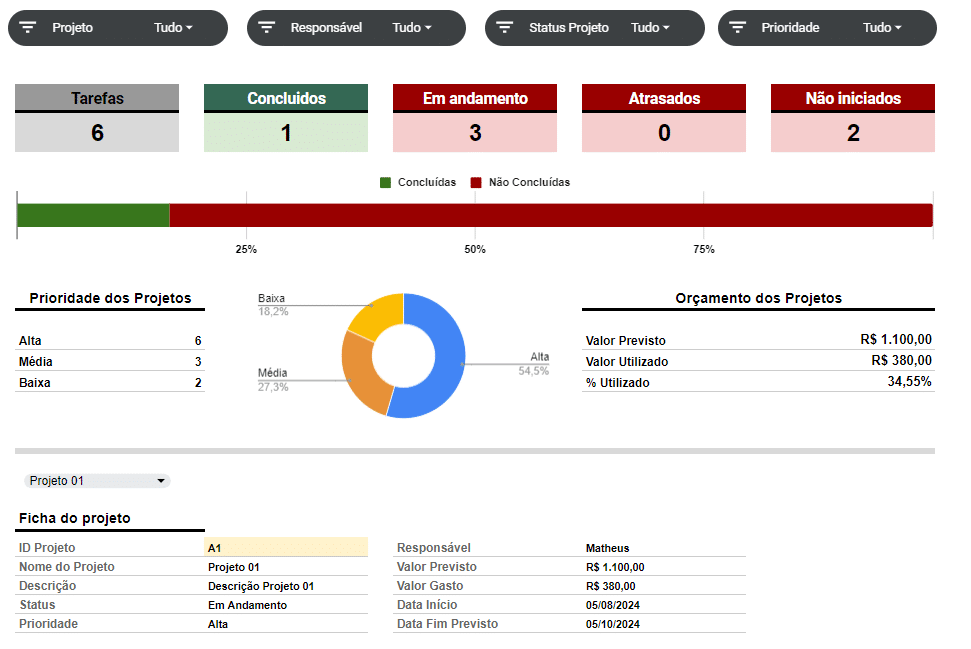Click the Ficha do projeto heading
The height and width of the screenshot is (649, 971).
[x=74, y=518]
